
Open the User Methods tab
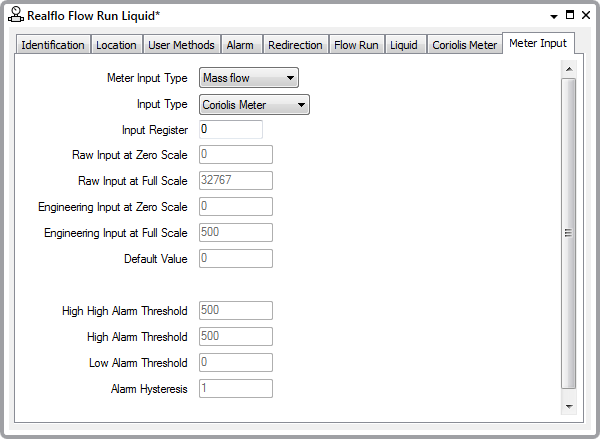click(181, 45)
